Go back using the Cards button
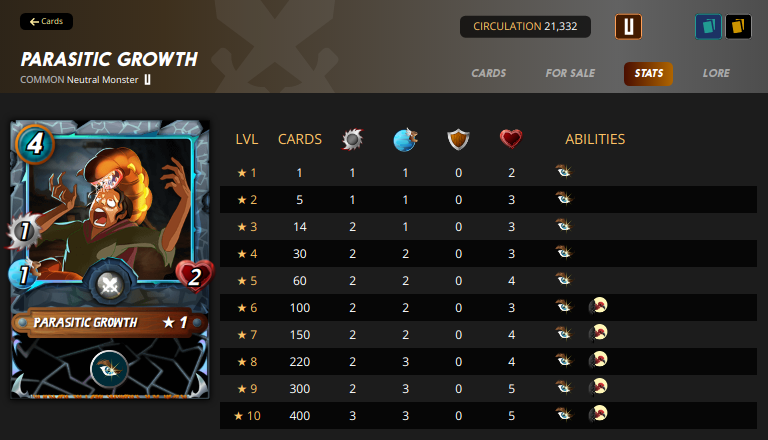Viewport: 768px width, 440px height. pyautogui.click(x=47, y=22)
